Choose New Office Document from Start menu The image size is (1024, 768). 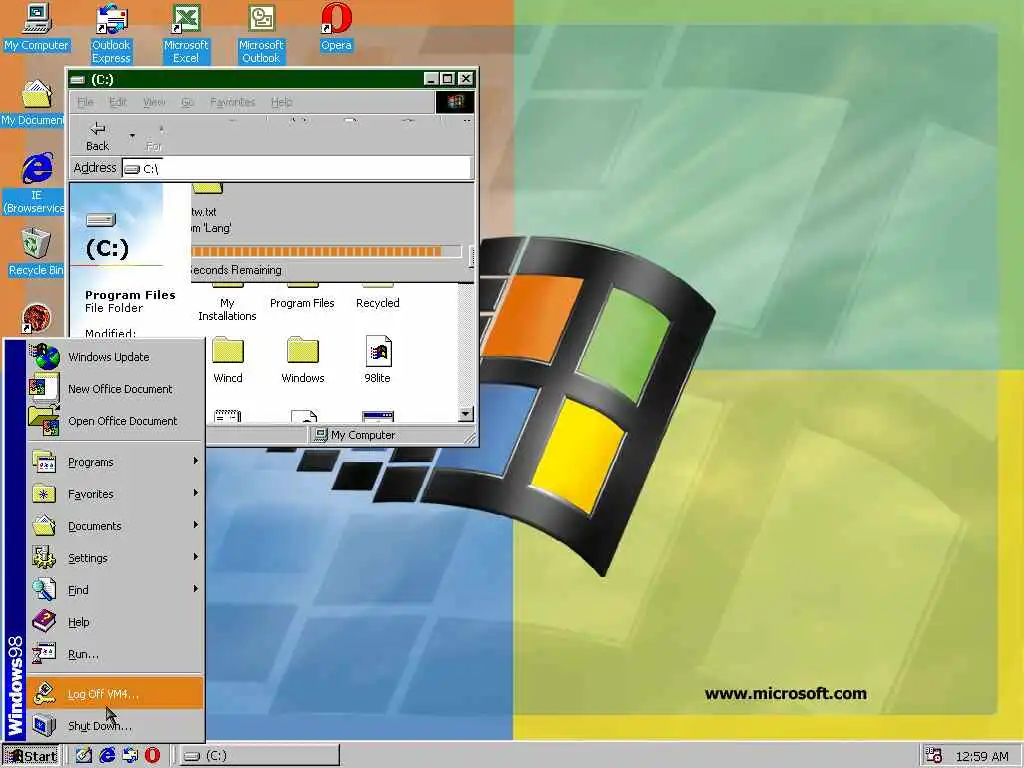[x=116, y=389]
